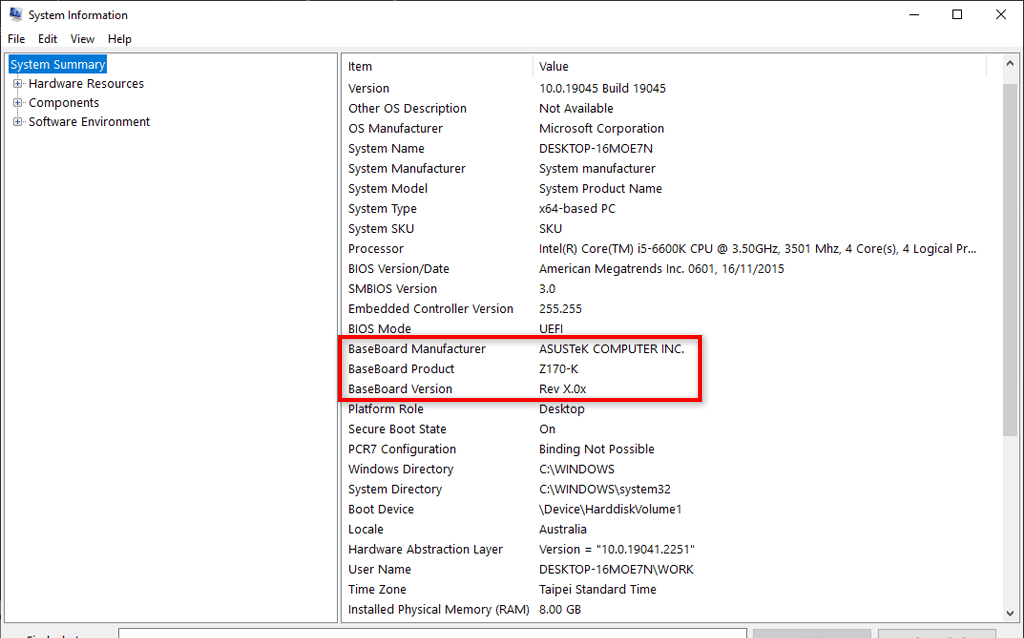The image size is (1024, 638).
Task: Select the Processor row
Action: (x=665, y=249)
